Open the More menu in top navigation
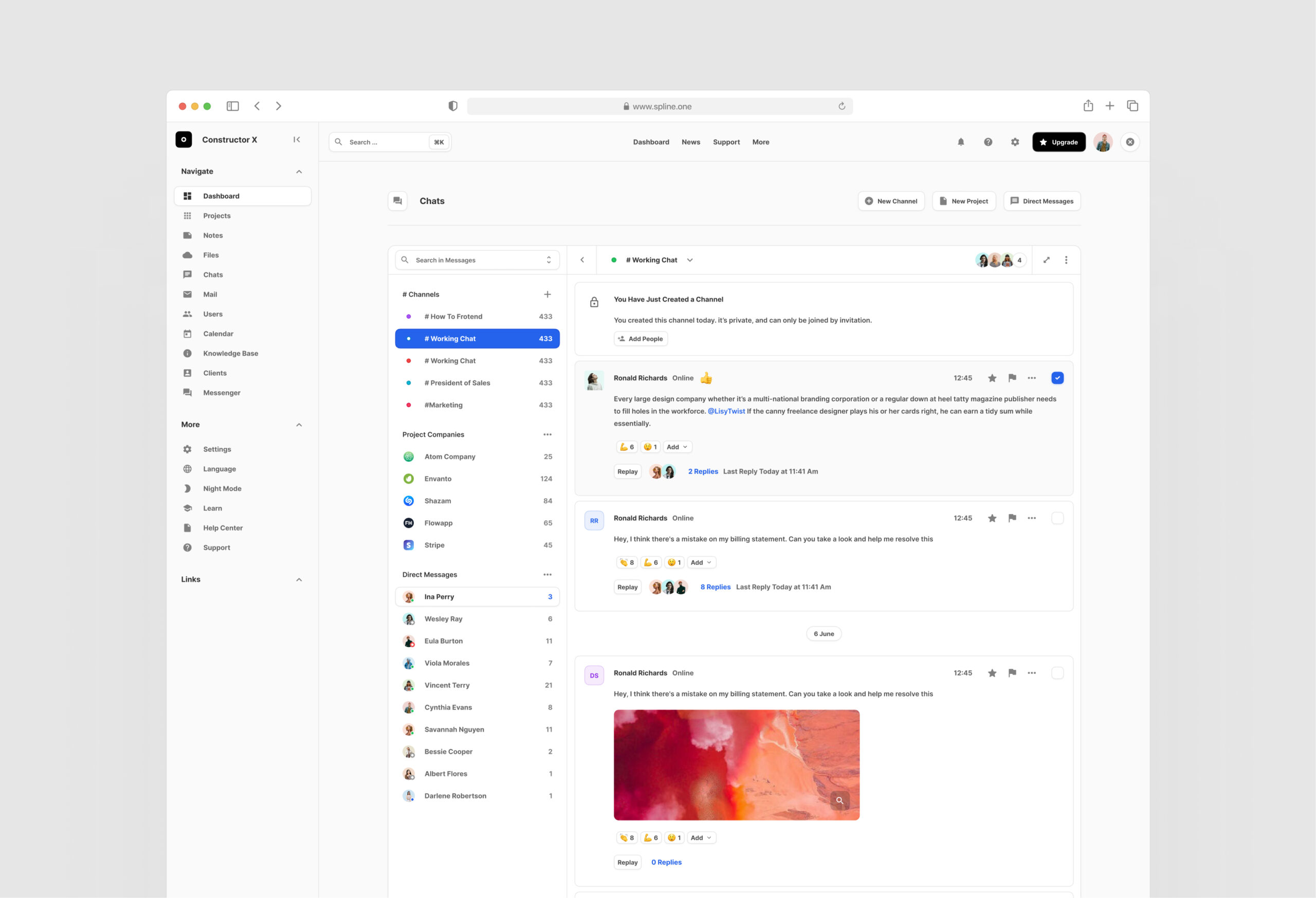The width and height of the screenshot is (1316, 898). click(760, 142)
